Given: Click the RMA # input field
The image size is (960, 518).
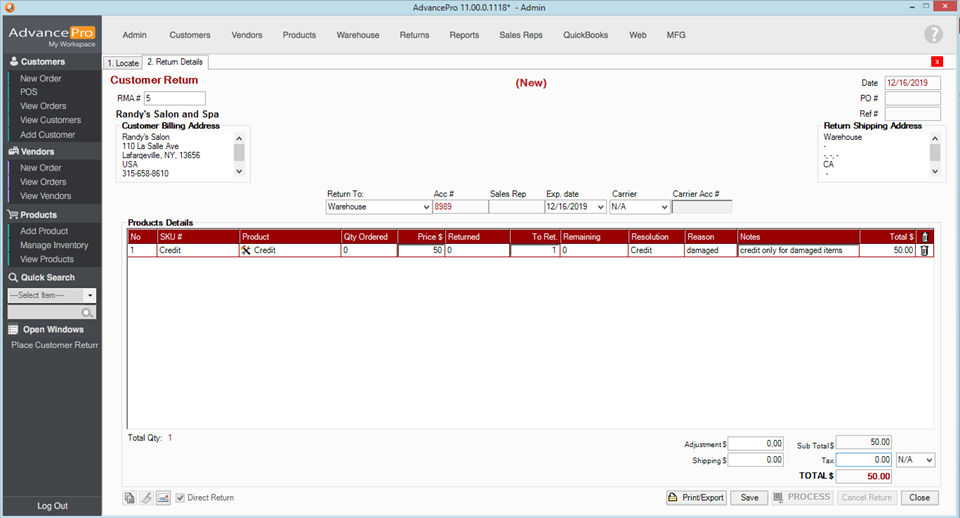Looking at the screenshot, I should coord(175,98).
